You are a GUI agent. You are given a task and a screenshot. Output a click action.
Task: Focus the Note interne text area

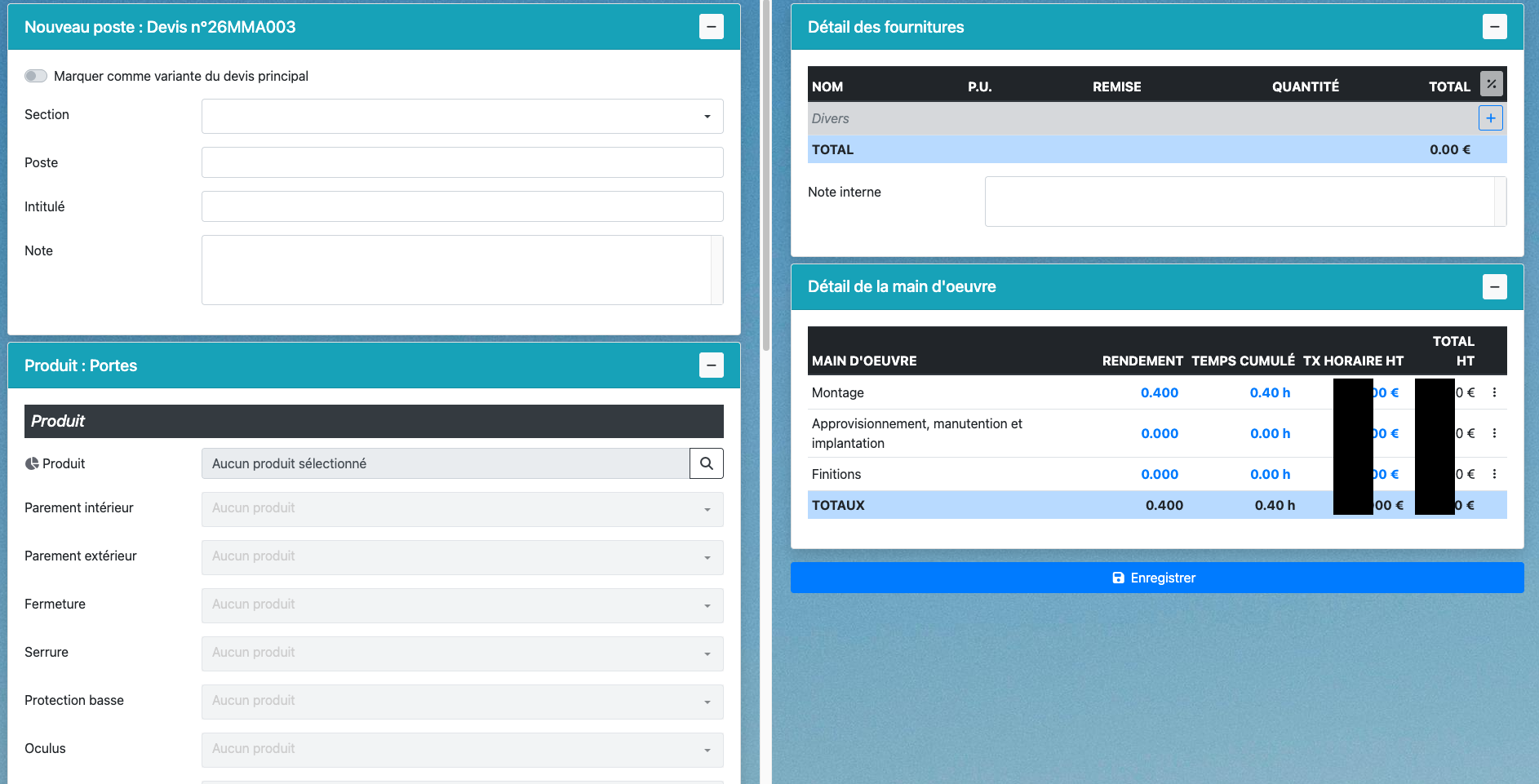point(1239,202)
